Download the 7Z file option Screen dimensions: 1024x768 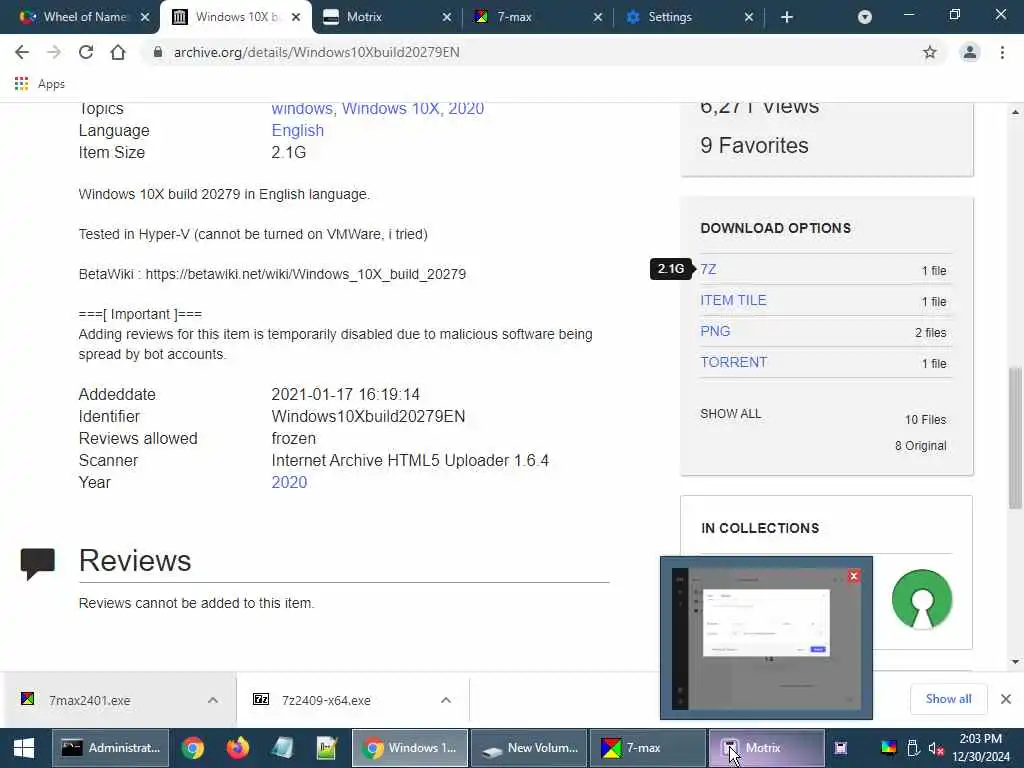pyautogui.click(x=709, y=269)
